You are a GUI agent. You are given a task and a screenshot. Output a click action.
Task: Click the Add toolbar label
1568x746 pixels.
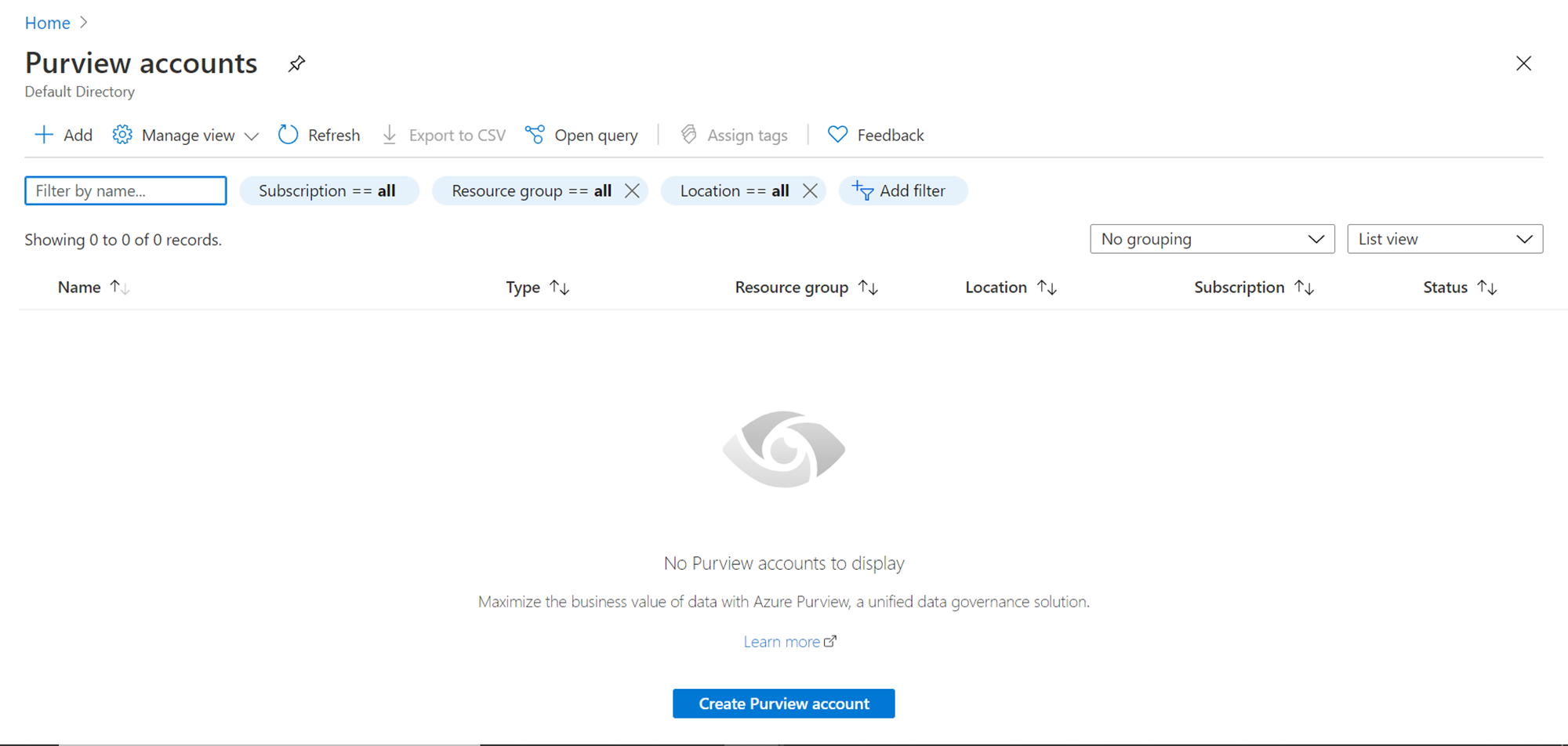(78, 135)
